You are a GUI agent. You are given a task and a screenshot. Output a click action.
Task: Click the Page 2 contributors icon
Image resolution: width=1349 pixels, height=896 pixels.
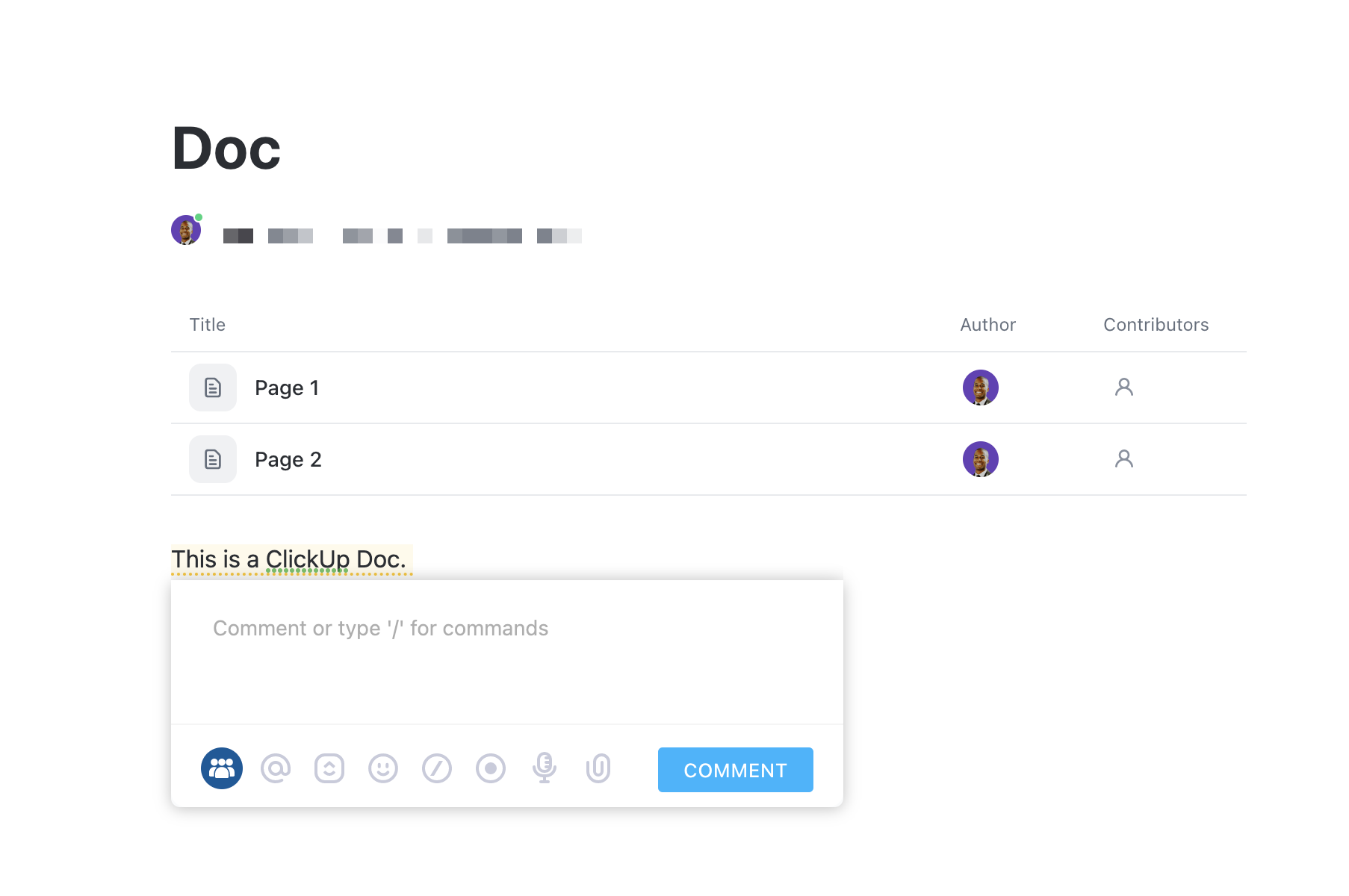1124,458
